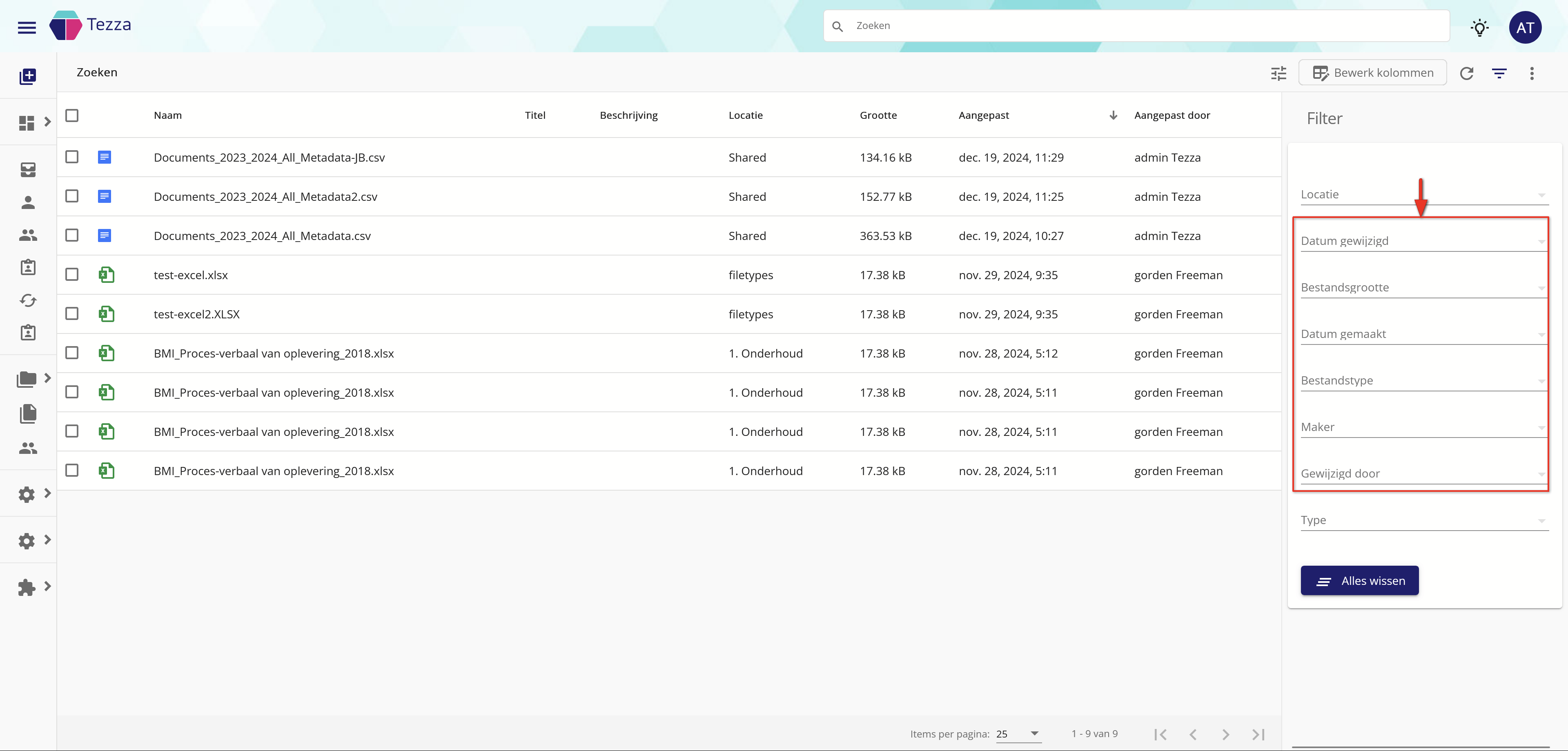Select checkbox for the 5:12 BMI_Proces-verbaal row
1568x751 pixels.
click(x=72, y=353)
